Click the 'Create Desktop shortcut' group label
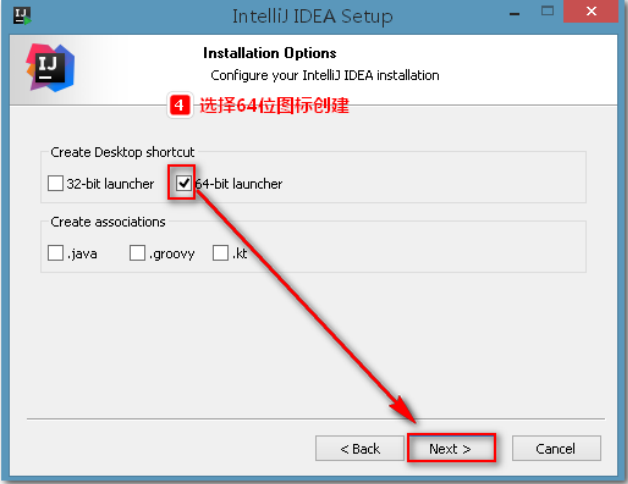 click(x=122, y=152)
